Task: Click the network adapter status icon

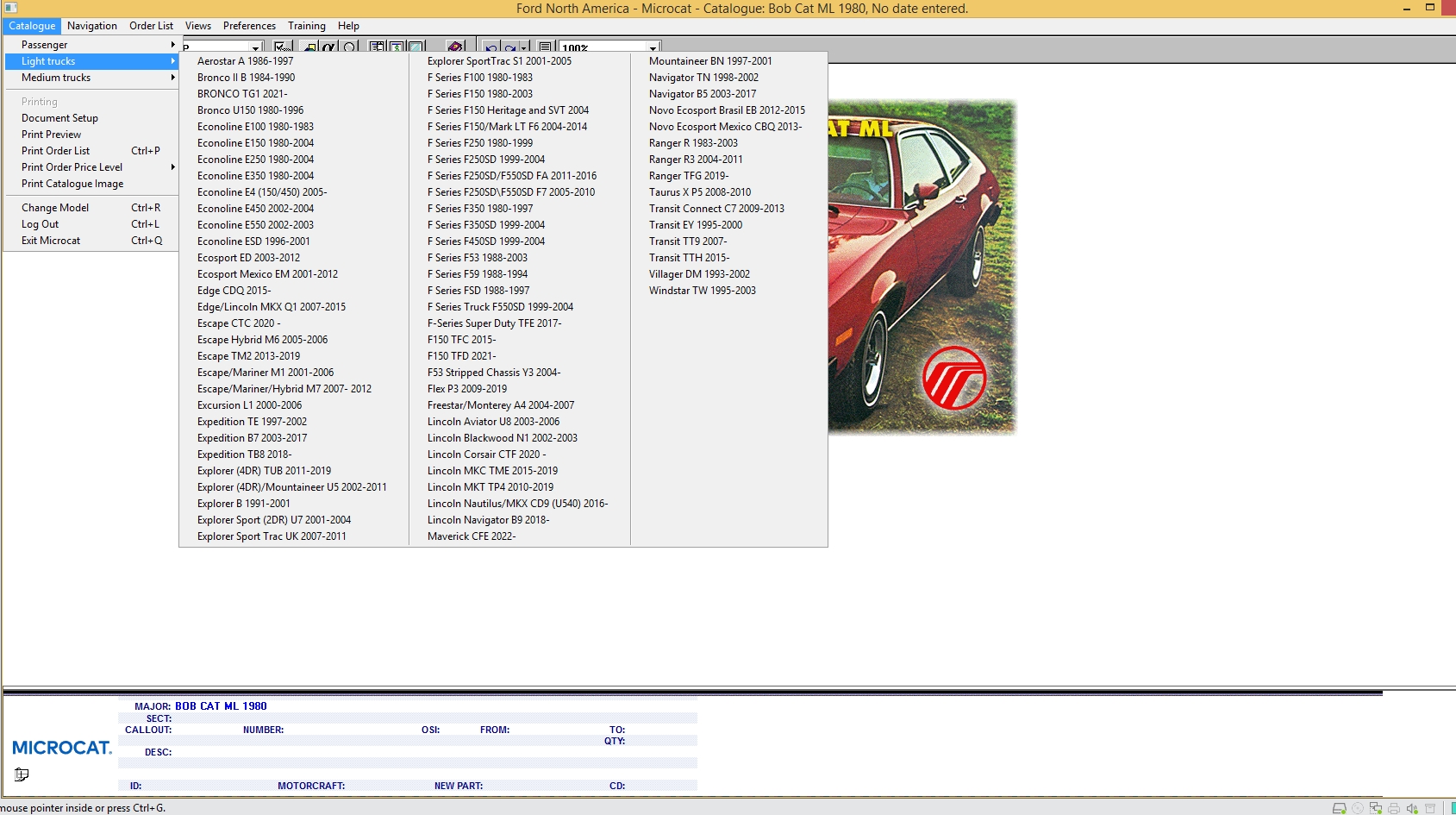Action: tap(1376, 808)
